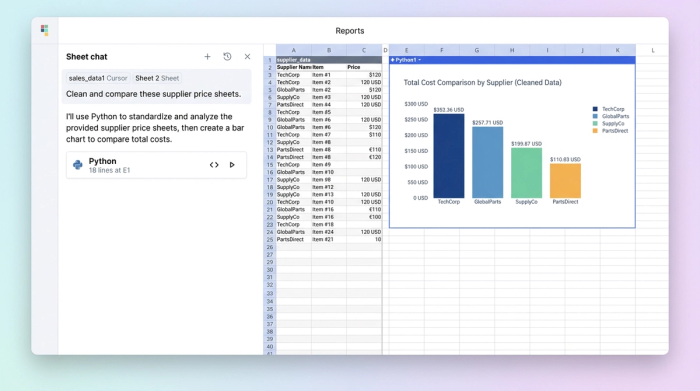Screen dimensions: 700x391
Task: Click the colorful app logo icon
Action: tap(44, 30)
